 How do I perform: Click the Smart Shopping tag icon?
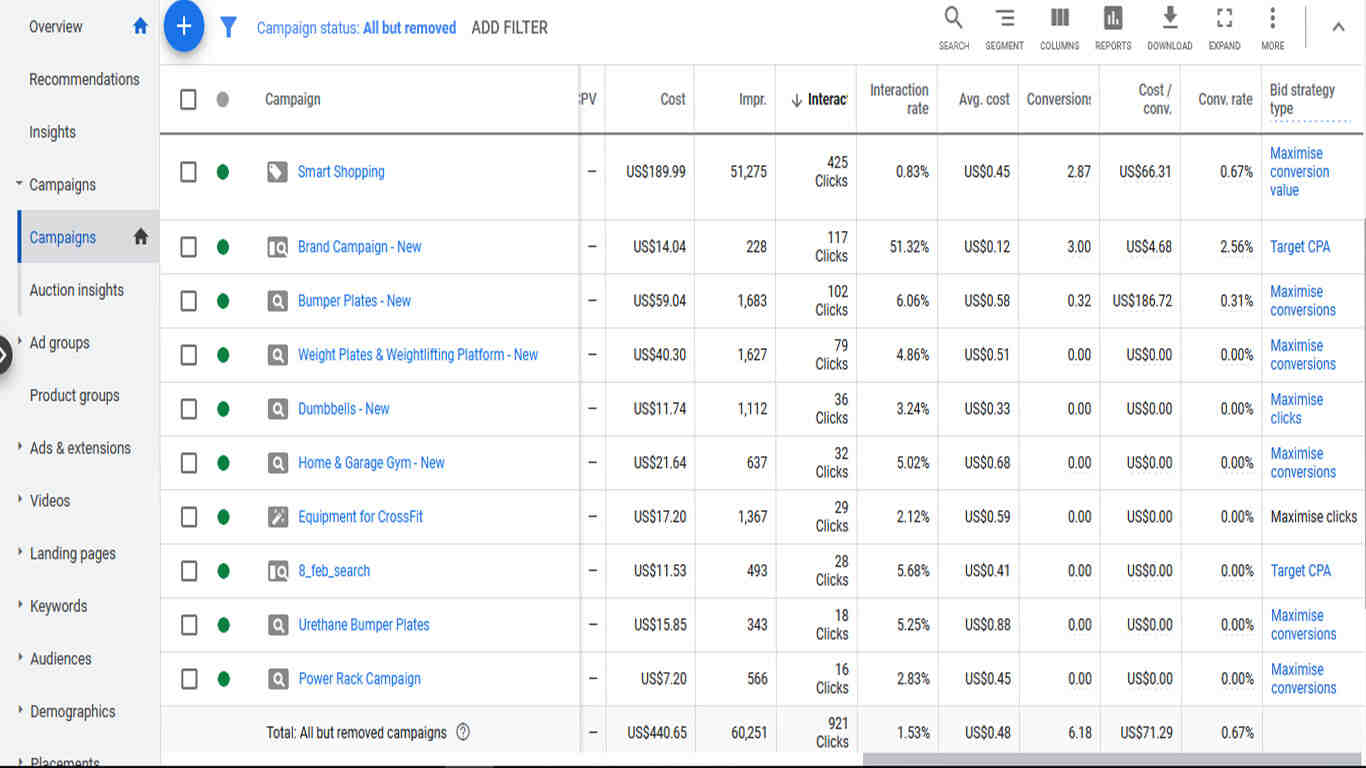click(x=277, y=172)
